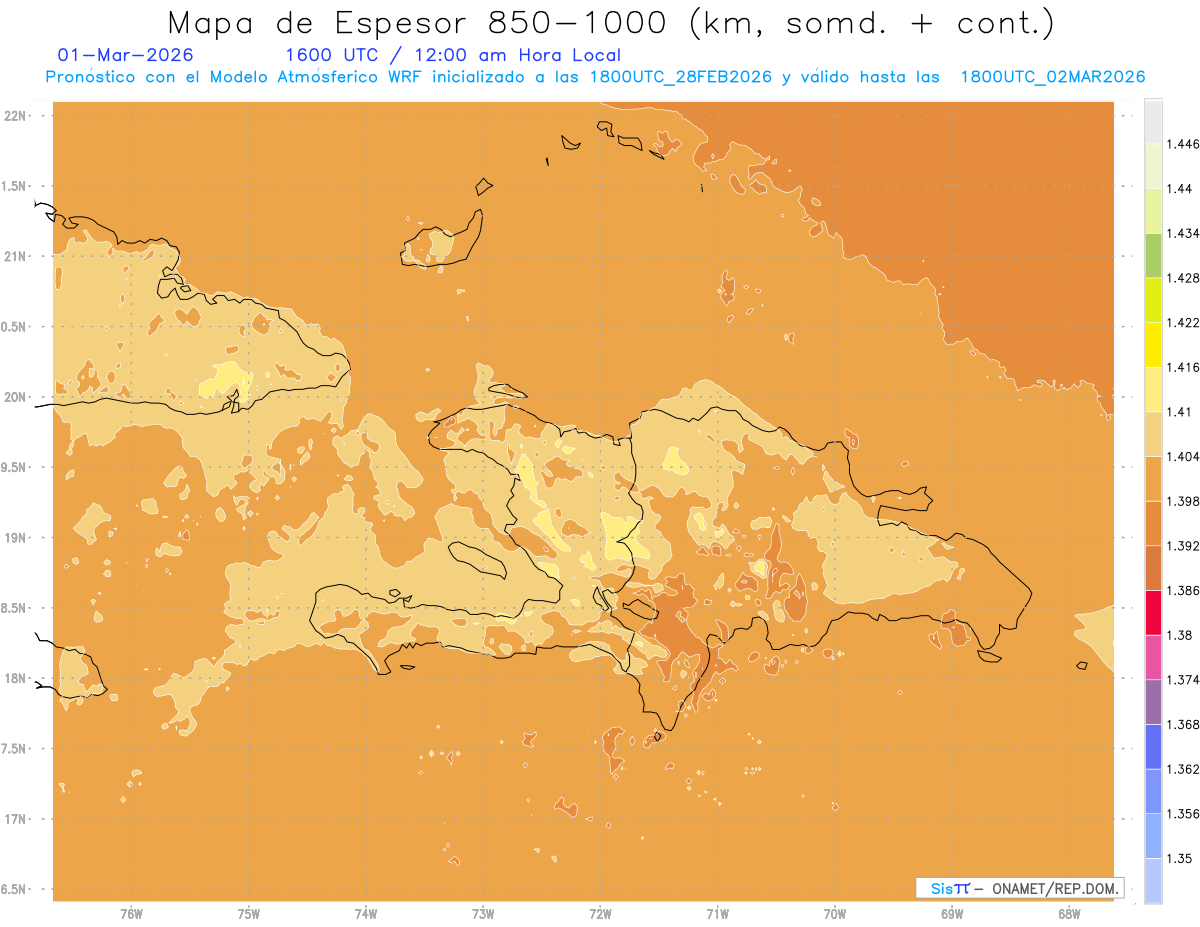
Task: Click the latitude label '20N'
Action: [14, 397]
